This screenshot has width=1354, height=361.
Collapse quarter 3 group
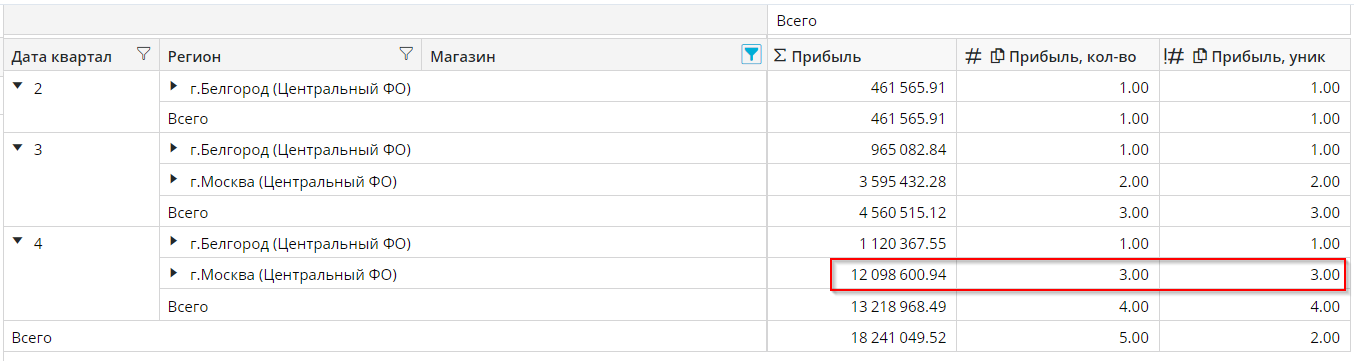tap(18, 149)
